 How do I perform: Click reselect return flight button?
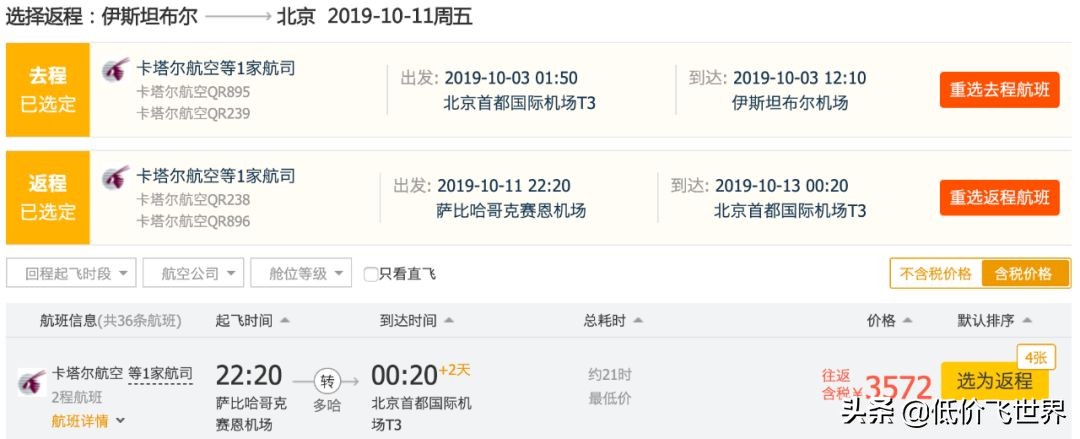point(998,198)
